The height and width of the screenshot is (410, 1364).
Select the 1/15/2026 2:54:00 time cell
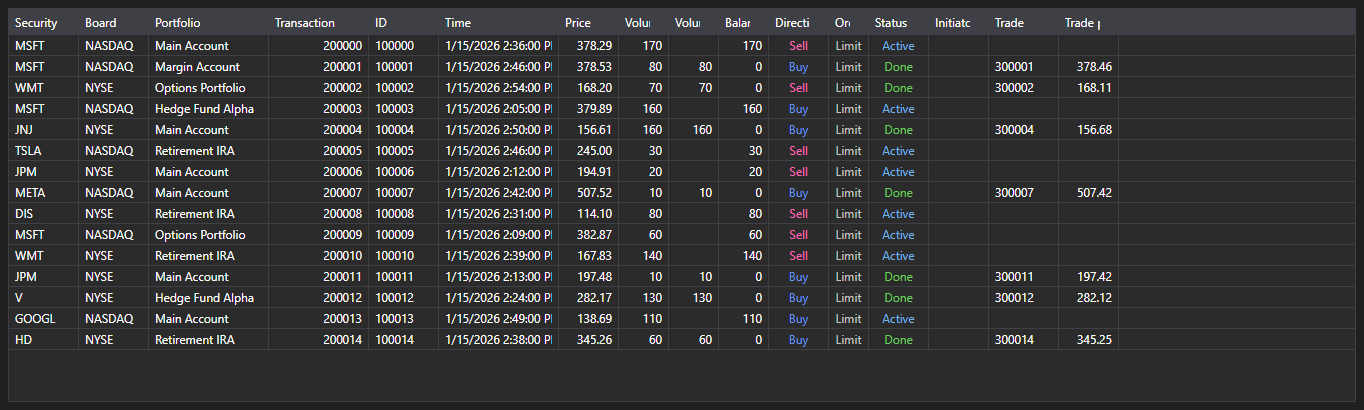pos(498,88)
